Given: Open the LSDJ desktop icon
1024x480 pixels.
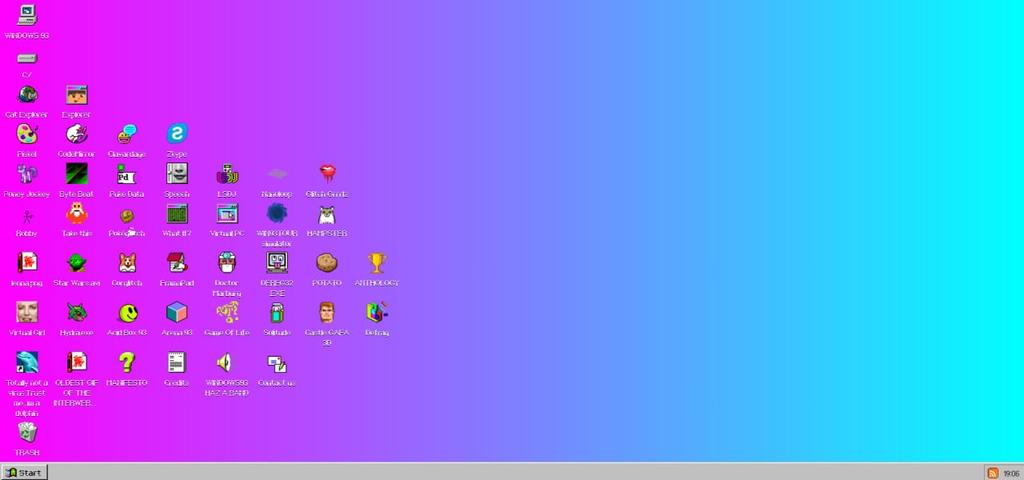Looking at the screenshot, I should pos(227,174).
